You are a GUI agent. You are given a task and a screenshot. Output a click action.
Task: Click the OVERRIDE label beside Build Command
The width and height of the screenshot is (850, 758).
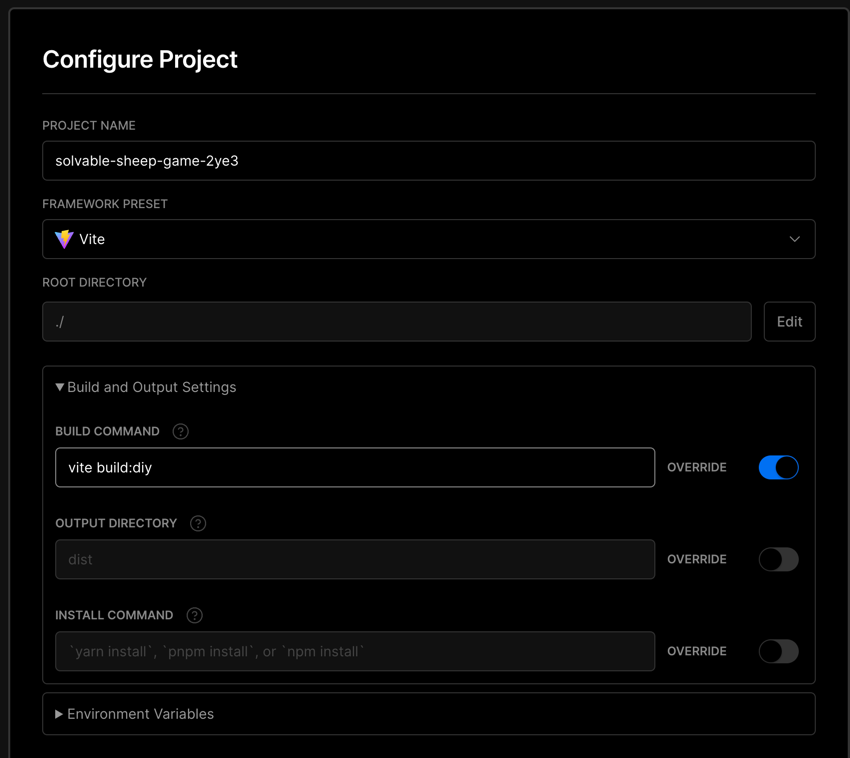(697, 468)
